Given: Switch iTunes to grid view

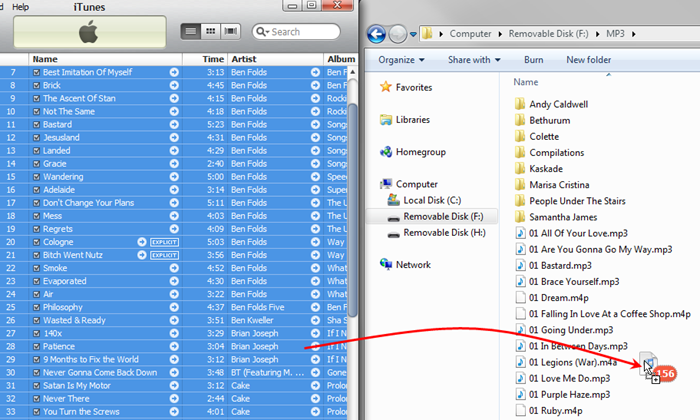Looking at the screenshot, I should tap(210, 31).
